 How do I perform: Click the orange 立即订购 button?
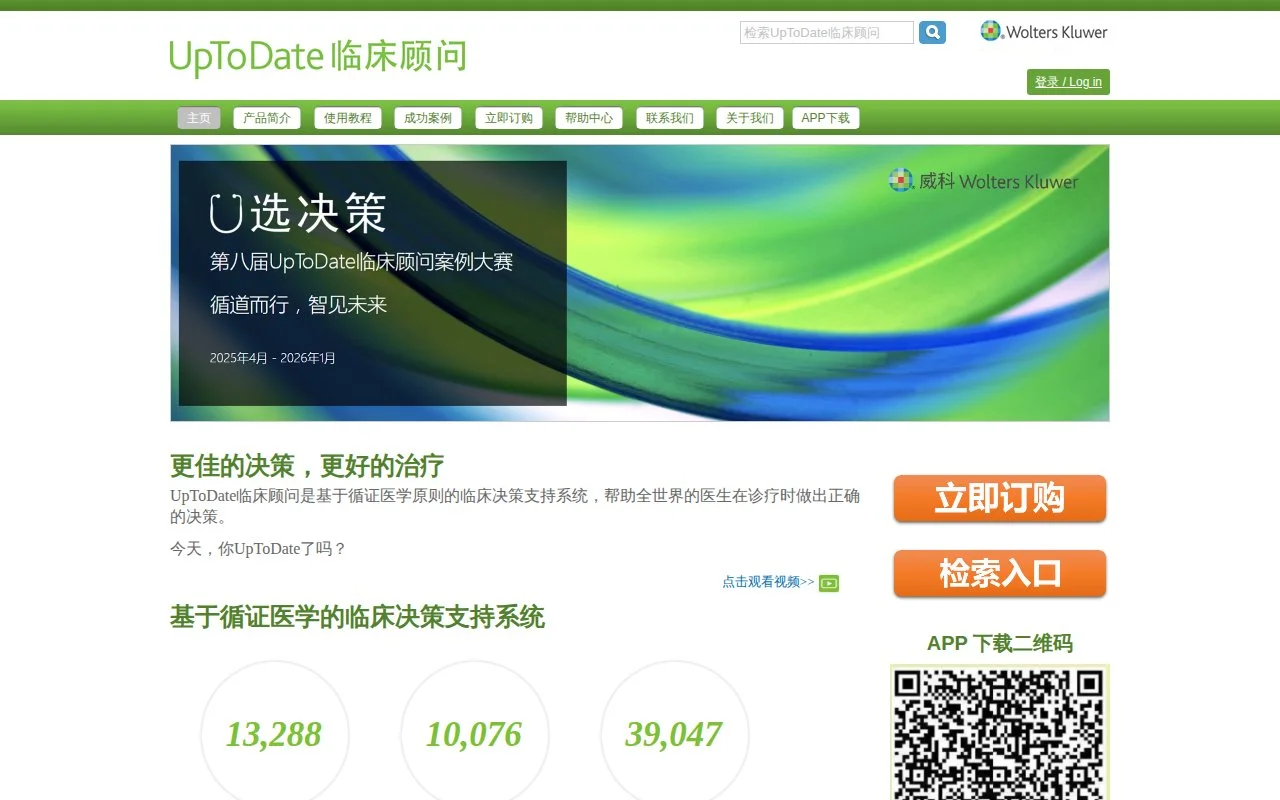(1000, 498)
